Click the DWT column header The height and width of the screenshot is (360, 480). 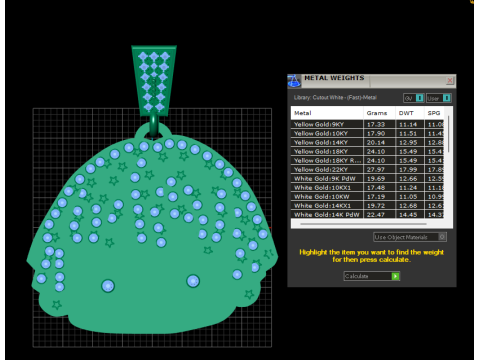pos(410,113)
